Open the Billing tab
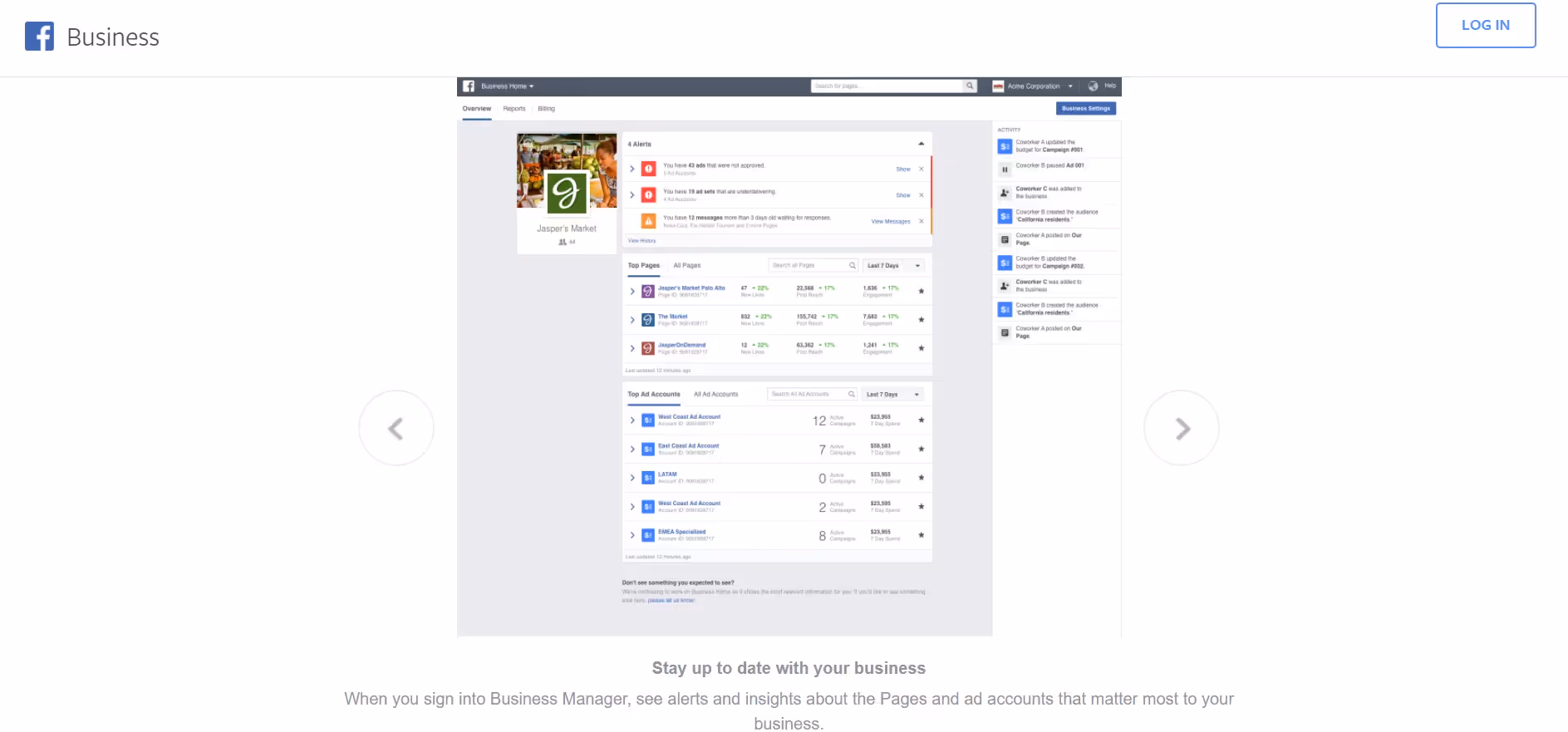The height and width of the screenshot is (732, 1568). click(546, 109)
